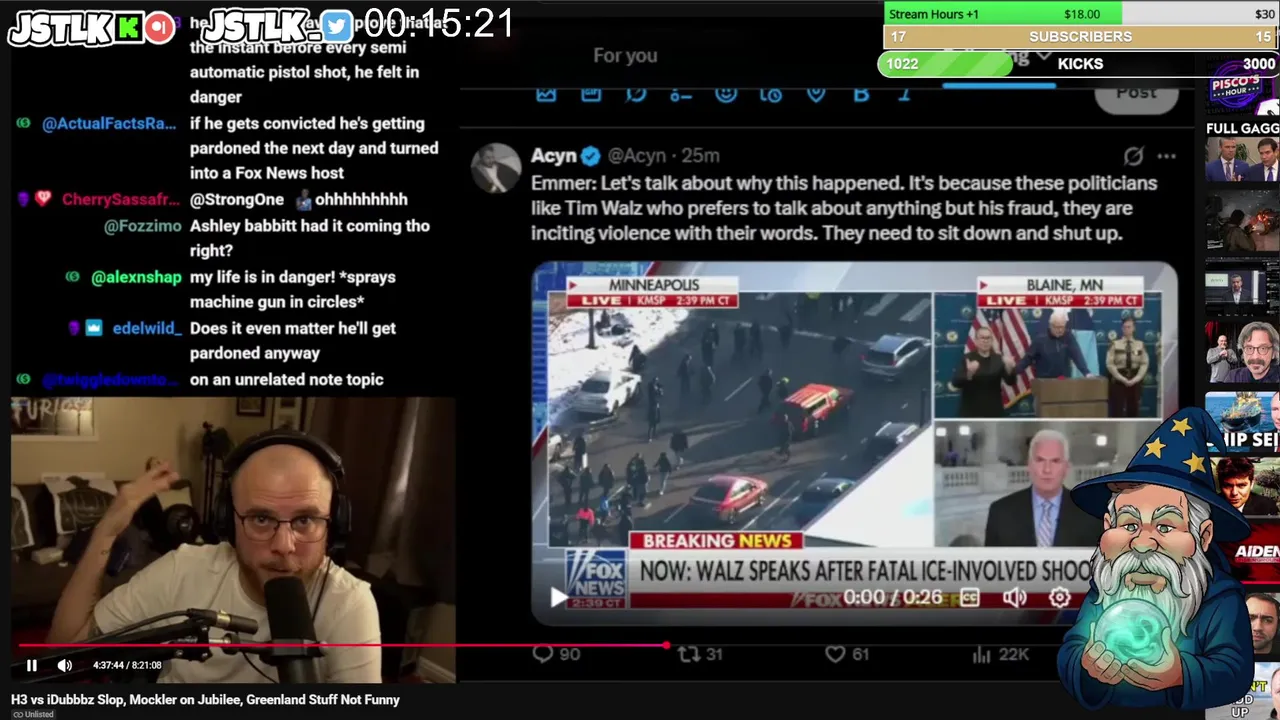Open the Acyn display name link

pyautogui.click(x=554, y=156)
